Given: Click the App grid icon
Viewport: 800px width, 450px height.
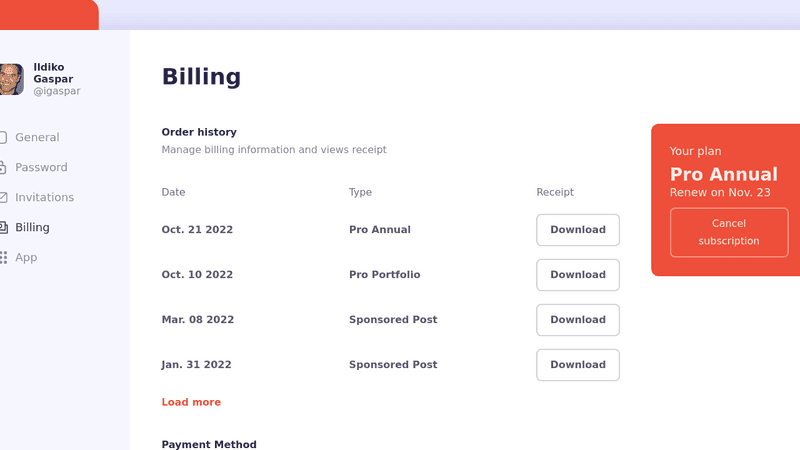Looking at the screenshot, I should tap(3, 257).
